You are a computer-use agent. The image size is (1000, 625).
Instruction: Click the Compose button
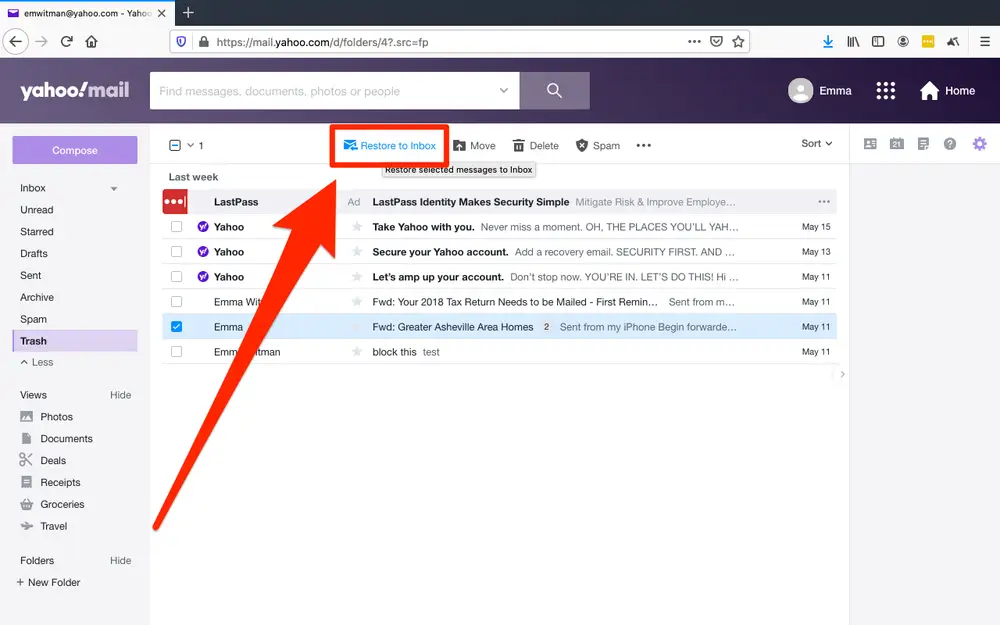(x=74, y=148)
